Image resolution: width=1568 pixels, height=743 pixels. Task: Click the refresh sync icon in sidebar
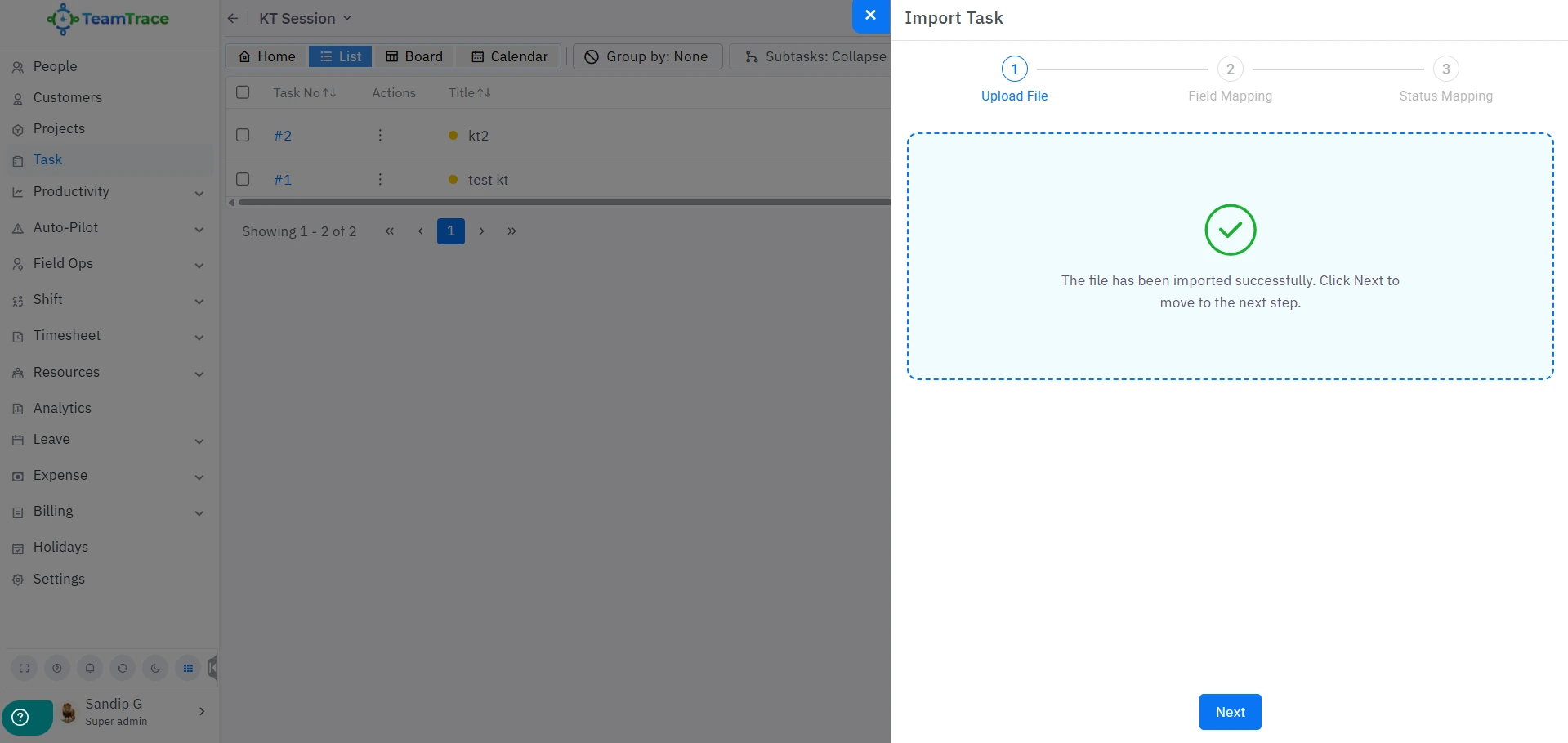(123, 668)
